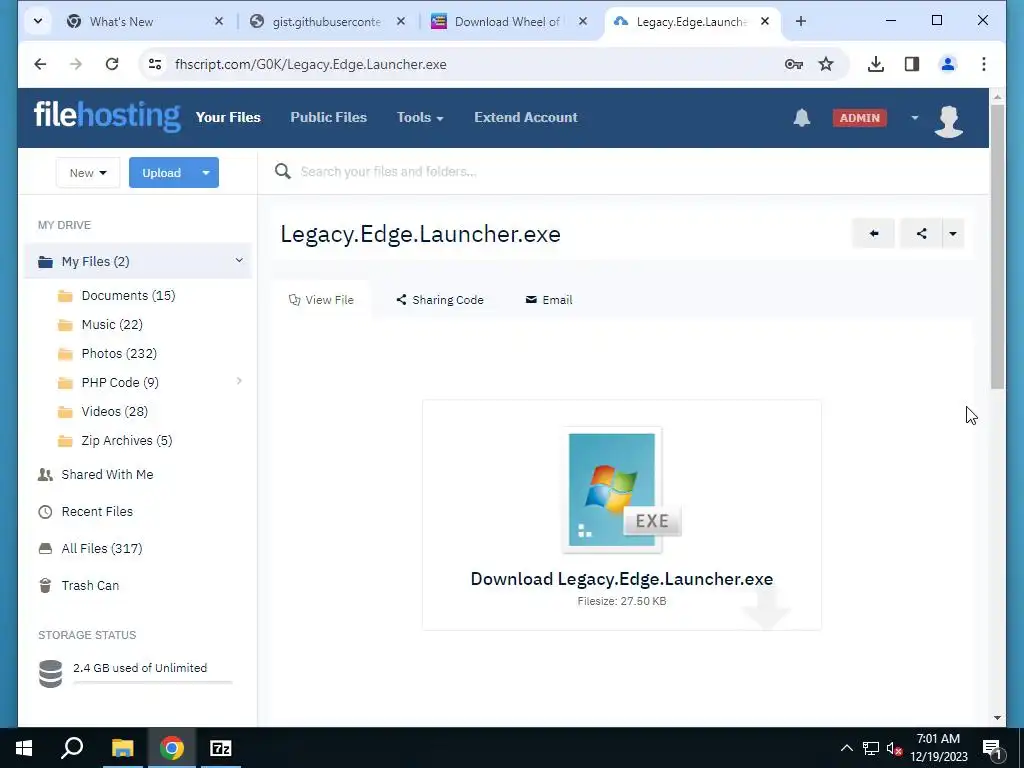Click the blue Upload button

[x=161, y=172]
